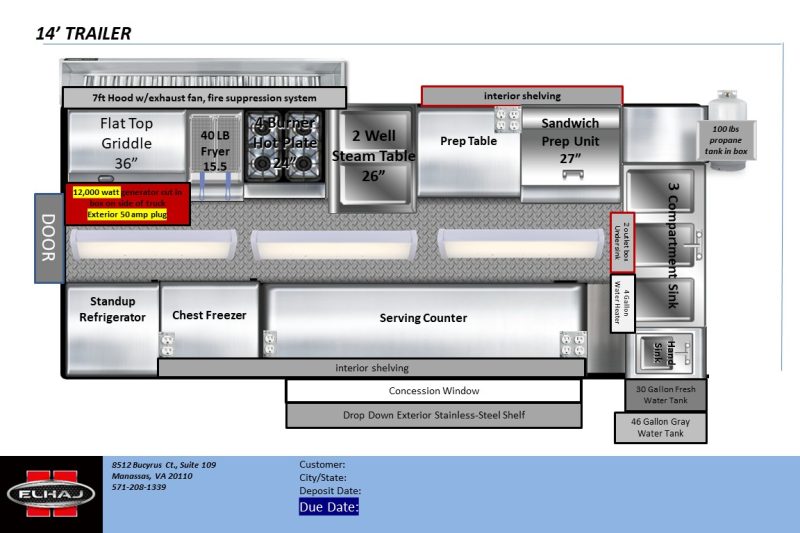The image size is (800, 533).
Task: Click the Hand Sink
Action: pos(665,352)
